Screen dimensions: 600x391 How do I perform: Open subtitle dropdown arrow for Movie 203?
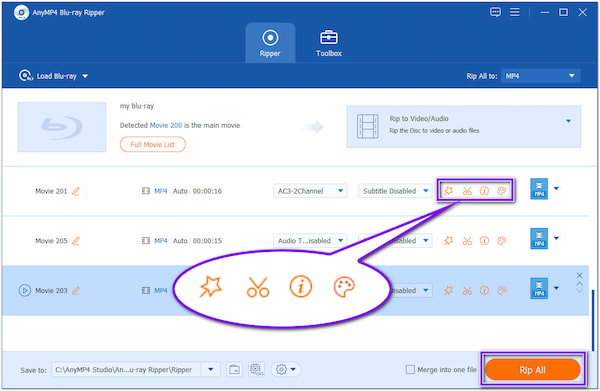426,290
